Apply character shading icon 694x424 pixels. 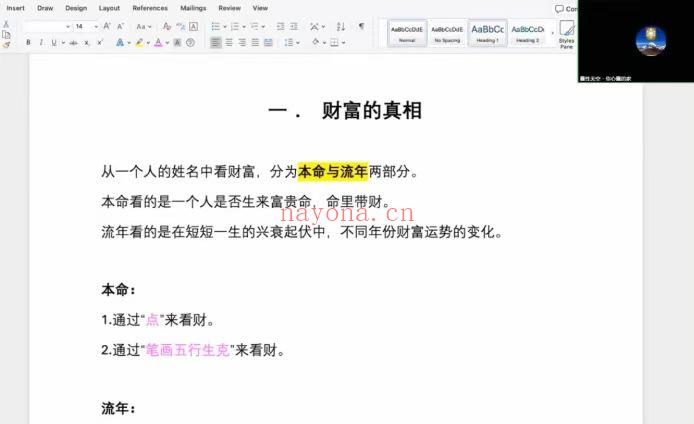(x=177, y=42)
